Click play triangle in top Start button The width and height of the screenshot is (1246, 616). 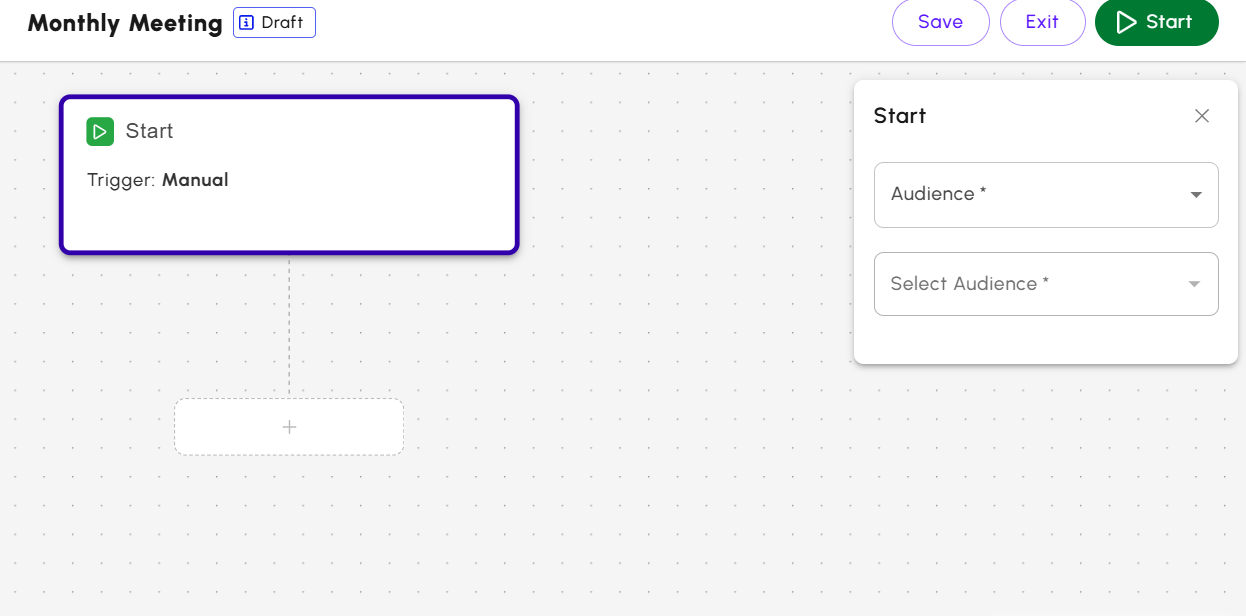click(1126, 22)
